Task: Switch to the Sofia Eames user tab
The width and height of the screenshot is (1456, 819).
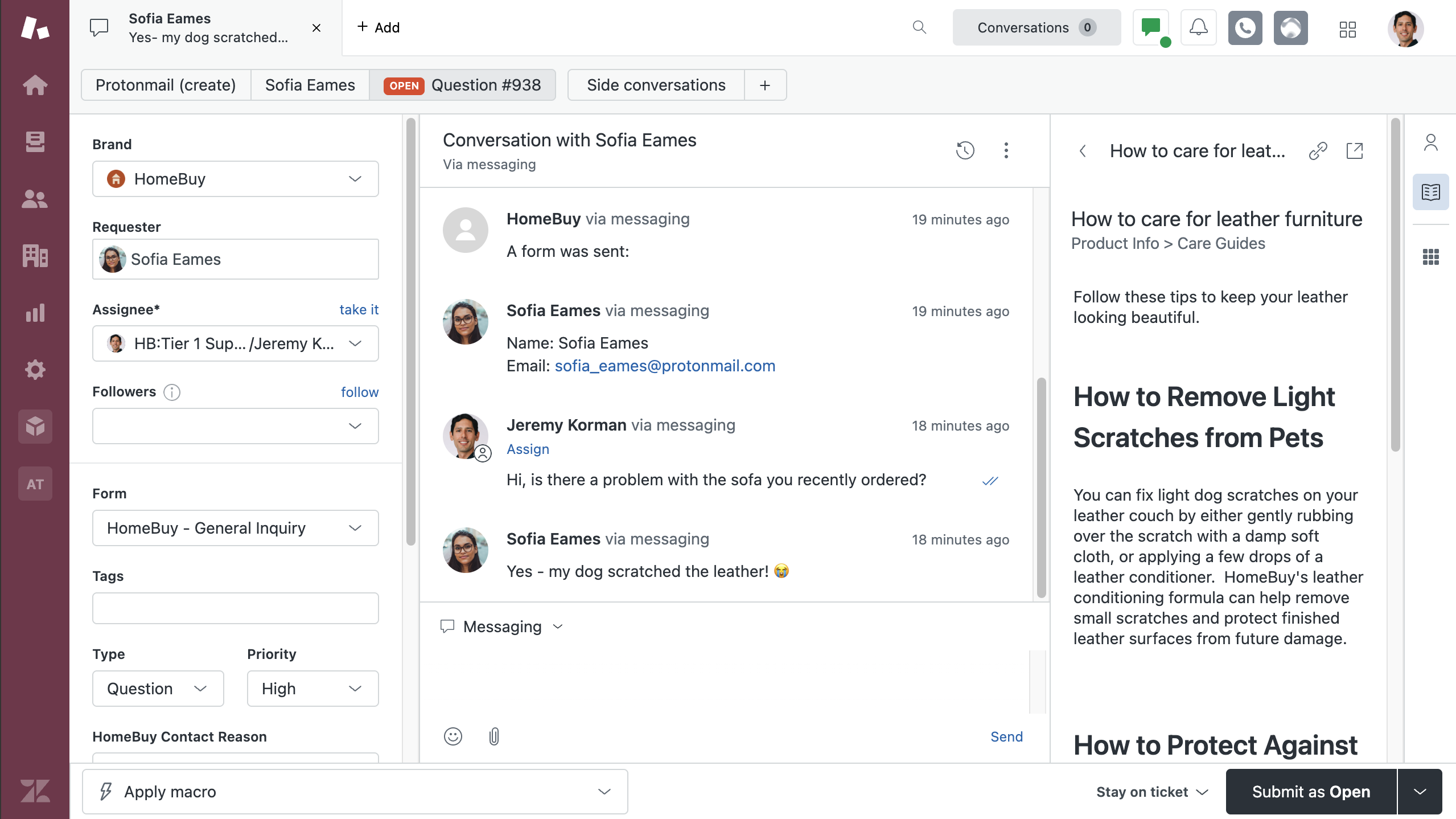Action: [310, 85]
